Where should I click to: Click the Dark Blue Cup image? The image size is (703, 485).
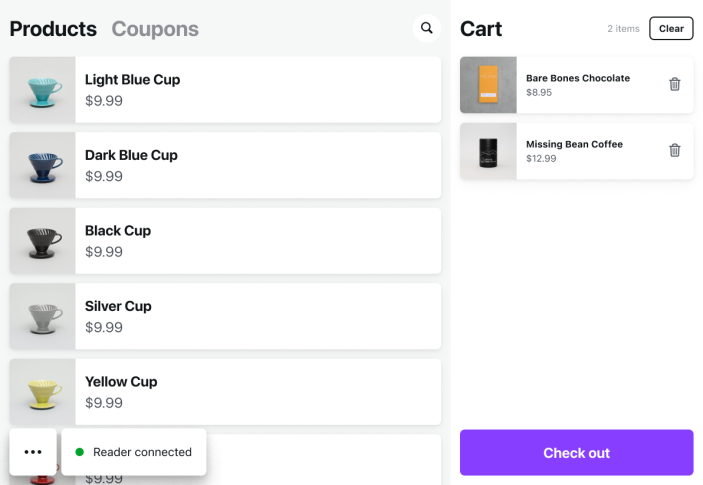[43, 165]
